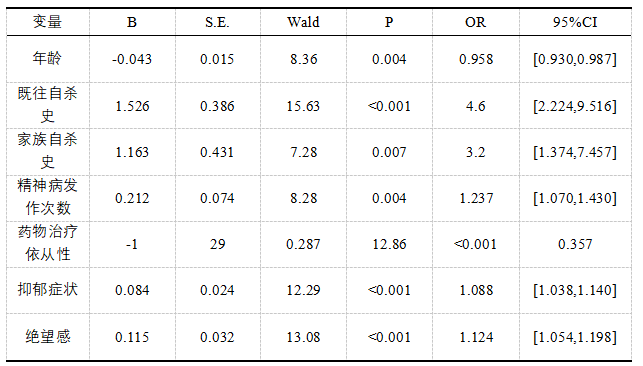This screenshot has width=643, height=366.
Task: Select the OR value 1.237
Action: pos(475,198)
